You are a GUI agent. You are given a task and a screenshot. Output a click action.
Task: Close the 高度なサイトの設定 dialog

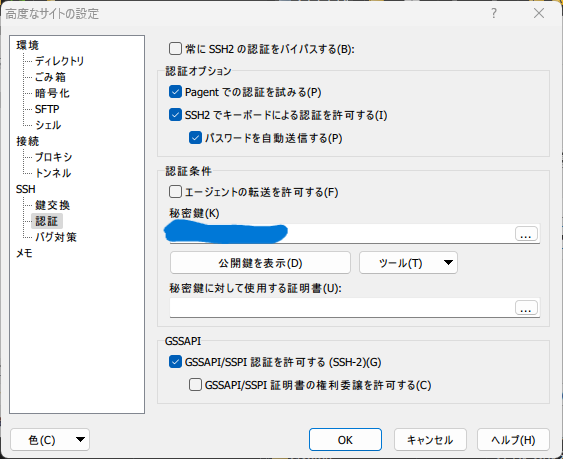(x=539, y=13)
